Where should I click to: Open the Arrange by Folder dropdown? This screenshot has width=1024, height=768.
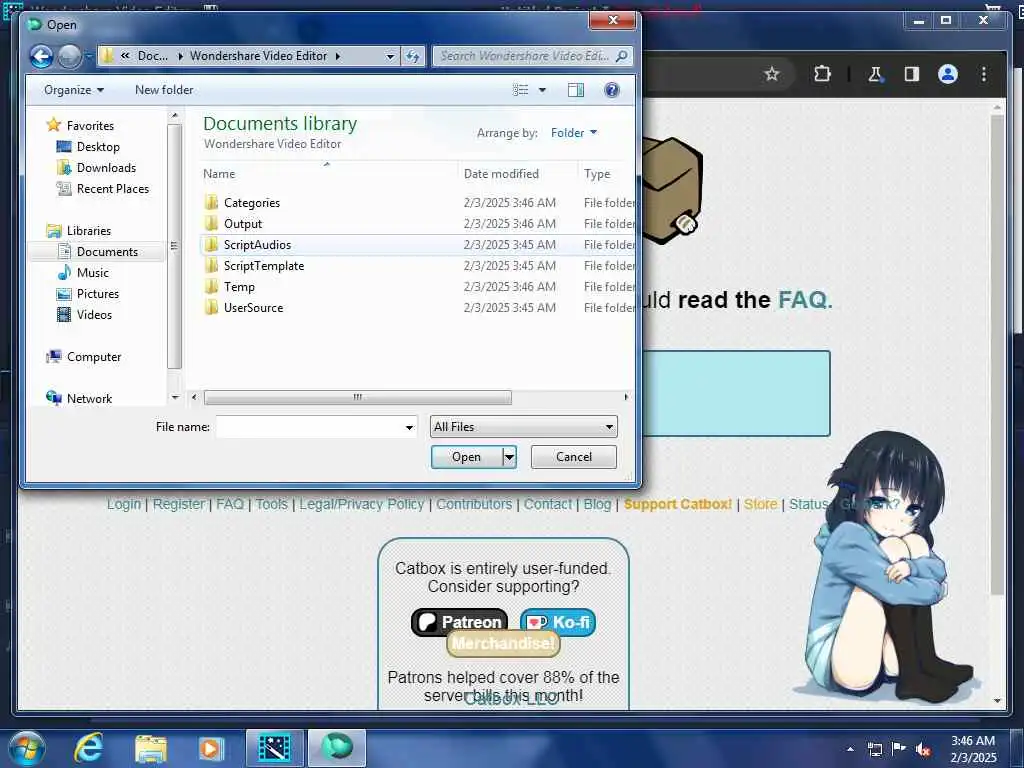click(x=574, y=133)
